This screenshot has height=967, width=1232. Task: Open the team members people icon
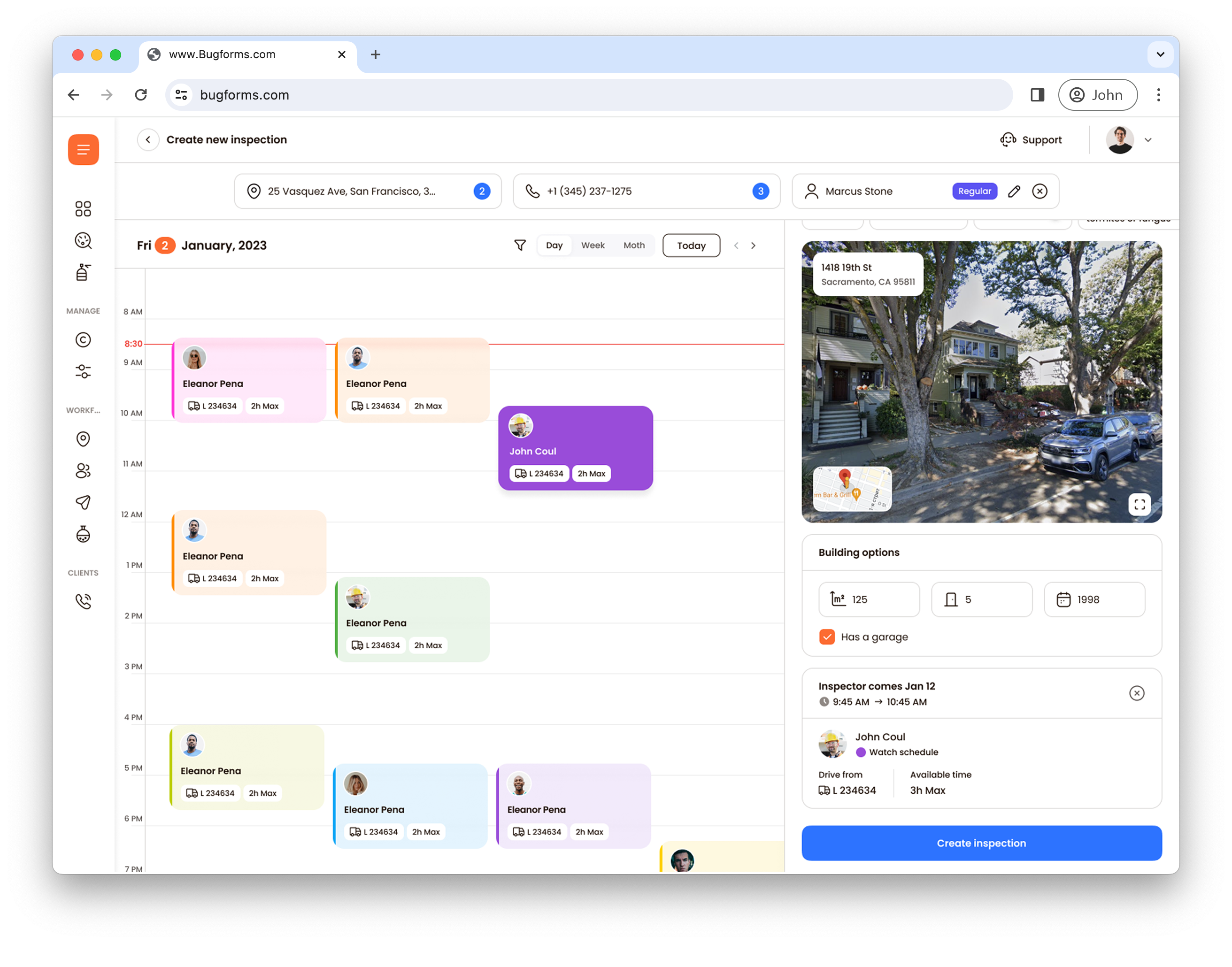coord(83,470)
